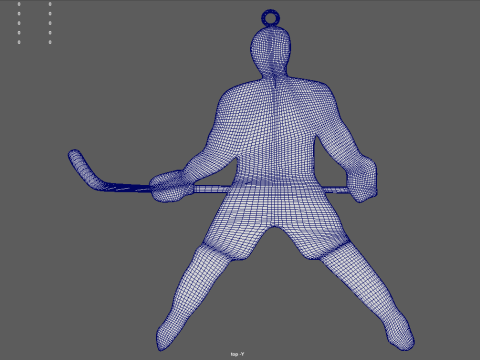
Task: Select the hockey stick blade mesh
Action: 85,170
